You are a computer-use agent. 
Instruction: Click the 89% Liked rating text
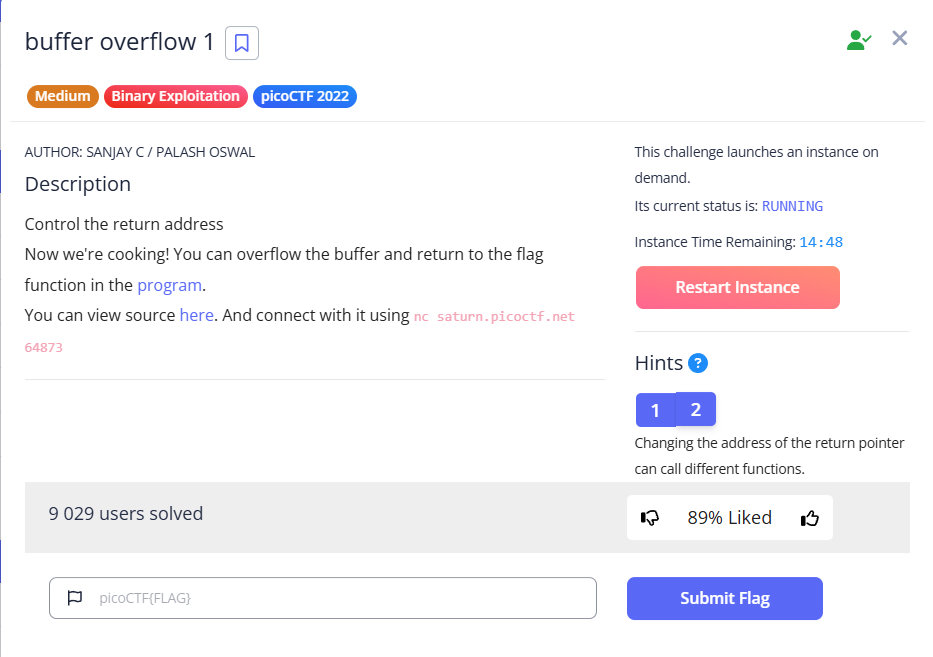(x=729, y=518)
